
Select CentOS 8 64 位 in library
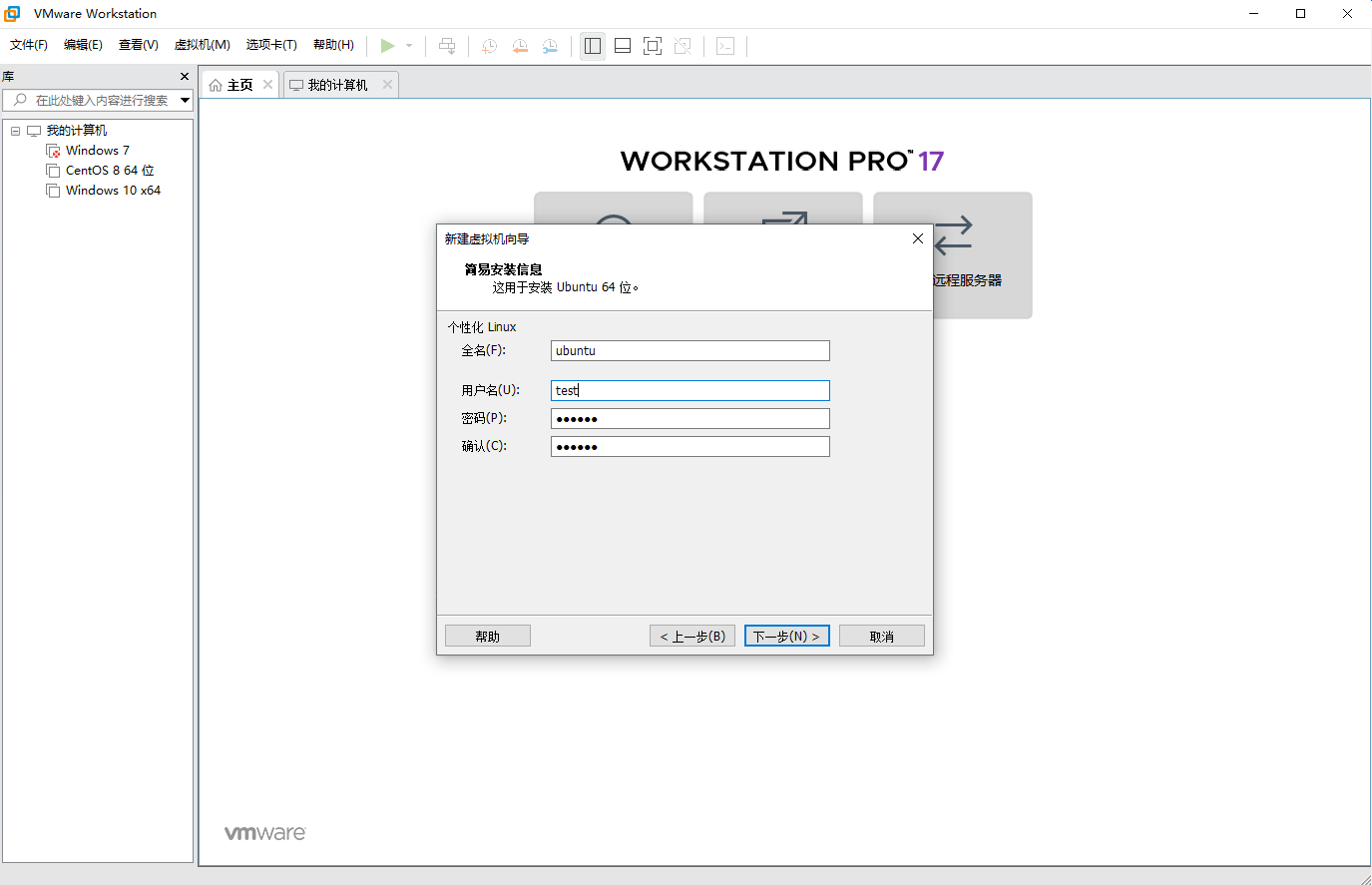click(x=109, y=171)
